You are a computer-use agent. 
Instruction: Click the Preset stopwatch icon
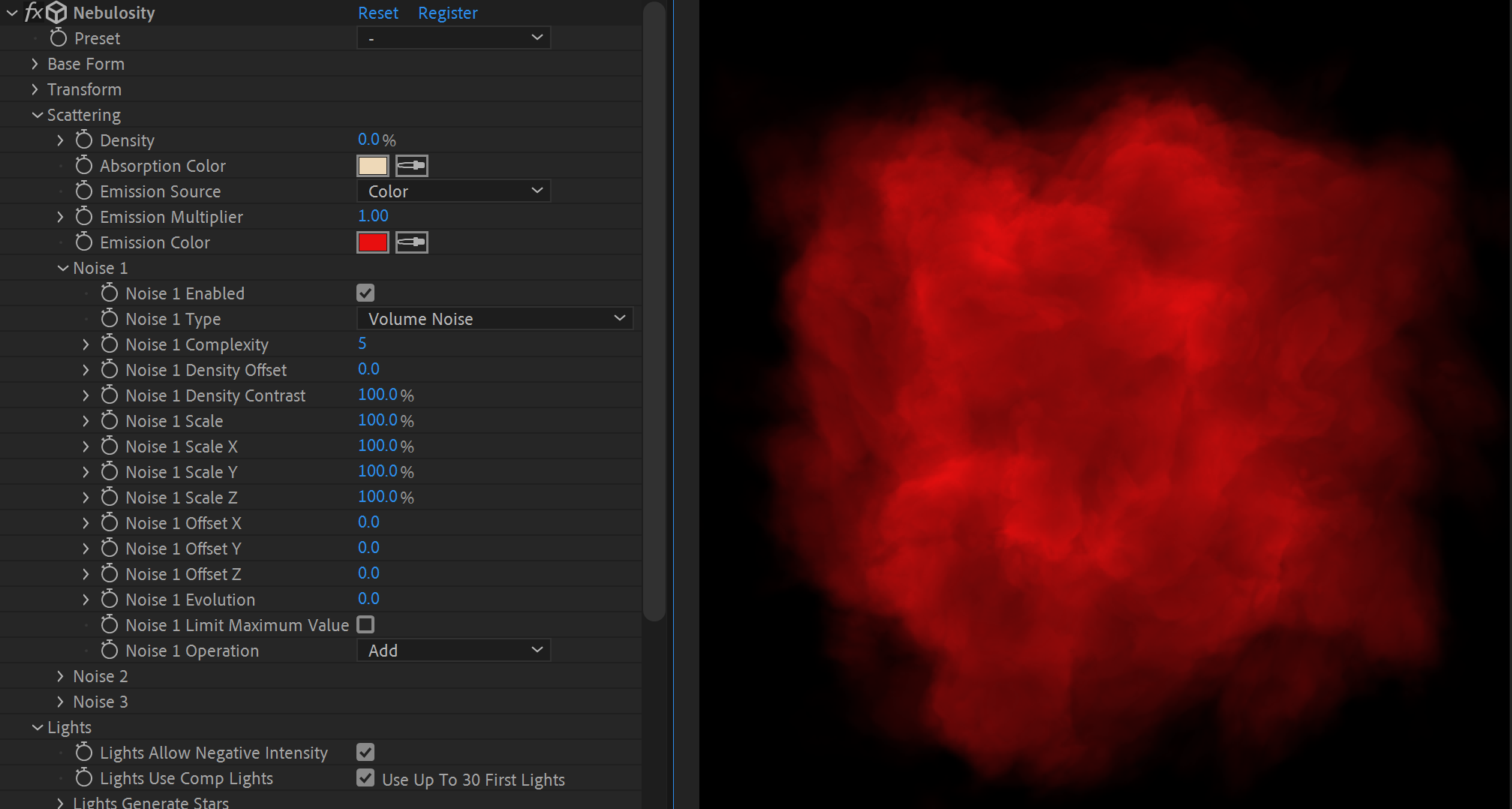(x=59, y=38)
